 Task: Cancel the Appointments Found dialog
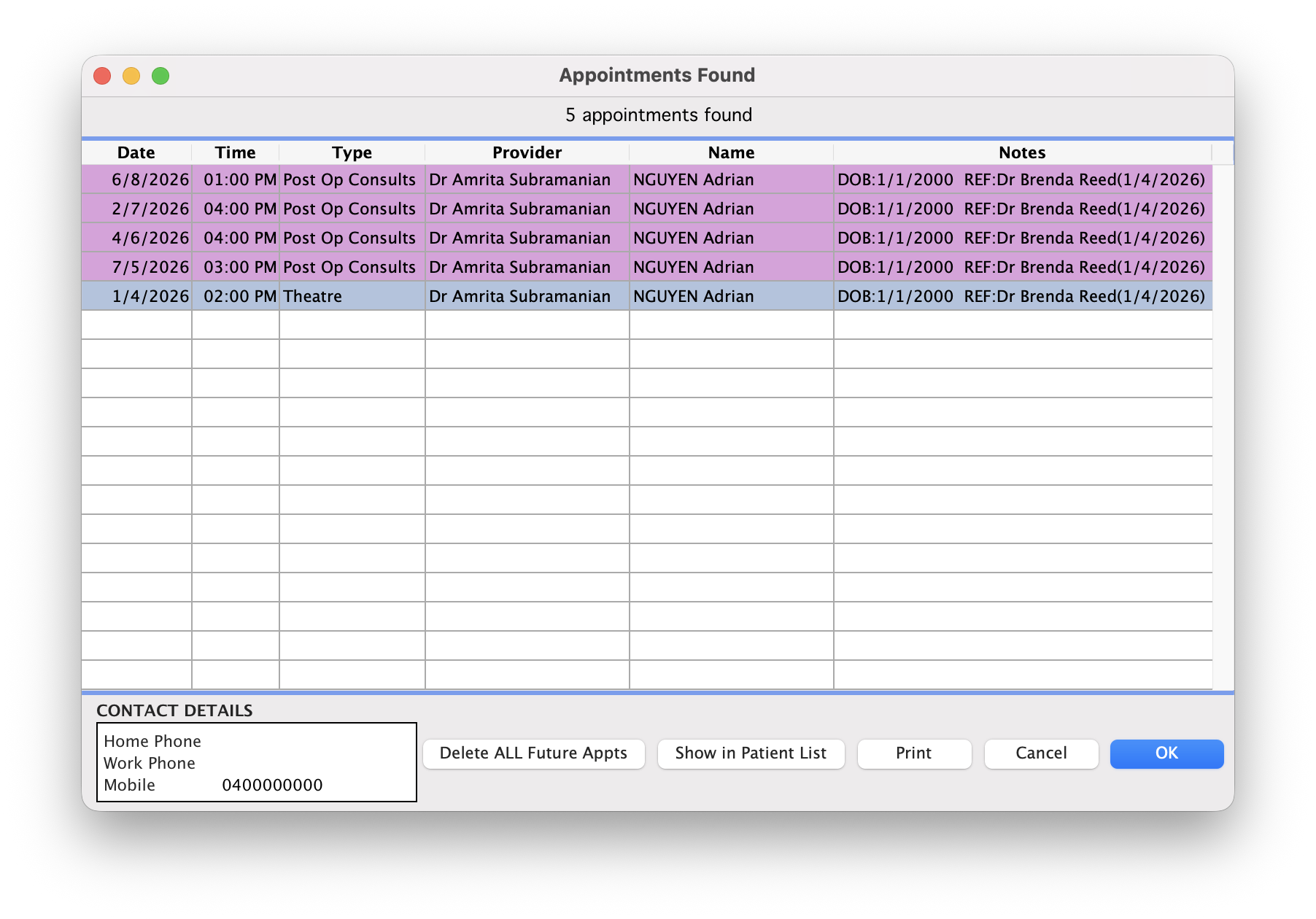(x=1041, y=753)
